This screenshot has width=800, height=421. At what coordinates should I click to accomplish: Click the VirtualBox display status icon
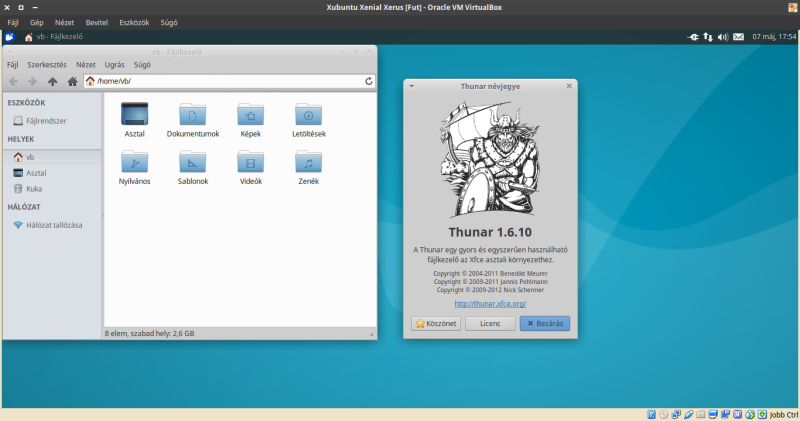(x=713, y=414)
